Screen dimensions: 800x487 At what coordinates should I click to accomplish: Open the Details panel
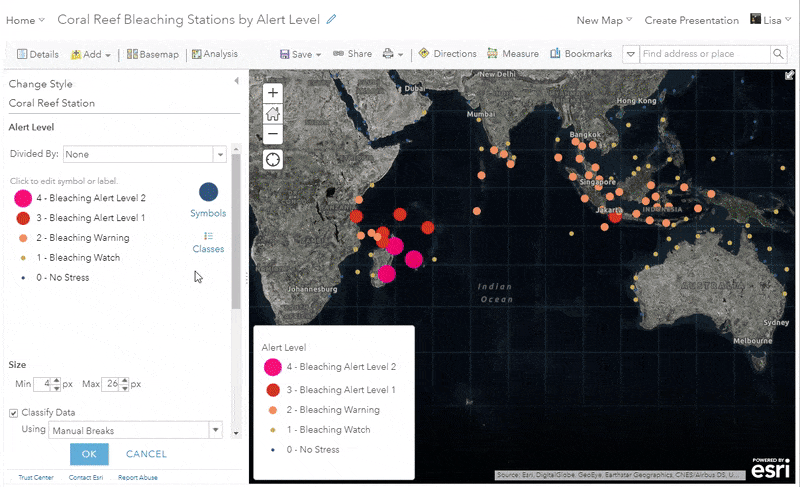(38, 54)
